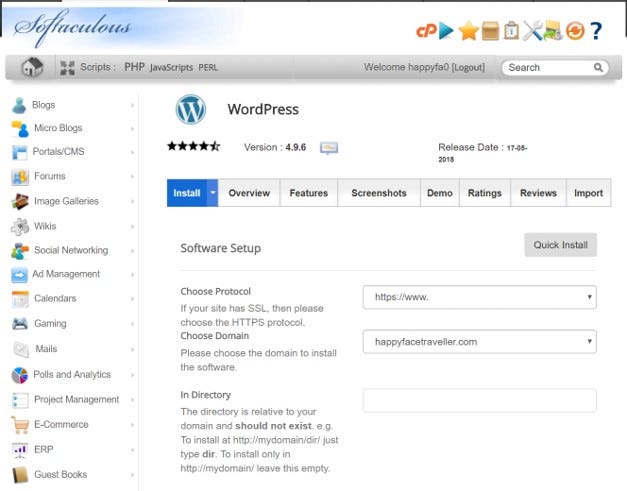
Task: Click the Blogs category icon
Action: 19,105
